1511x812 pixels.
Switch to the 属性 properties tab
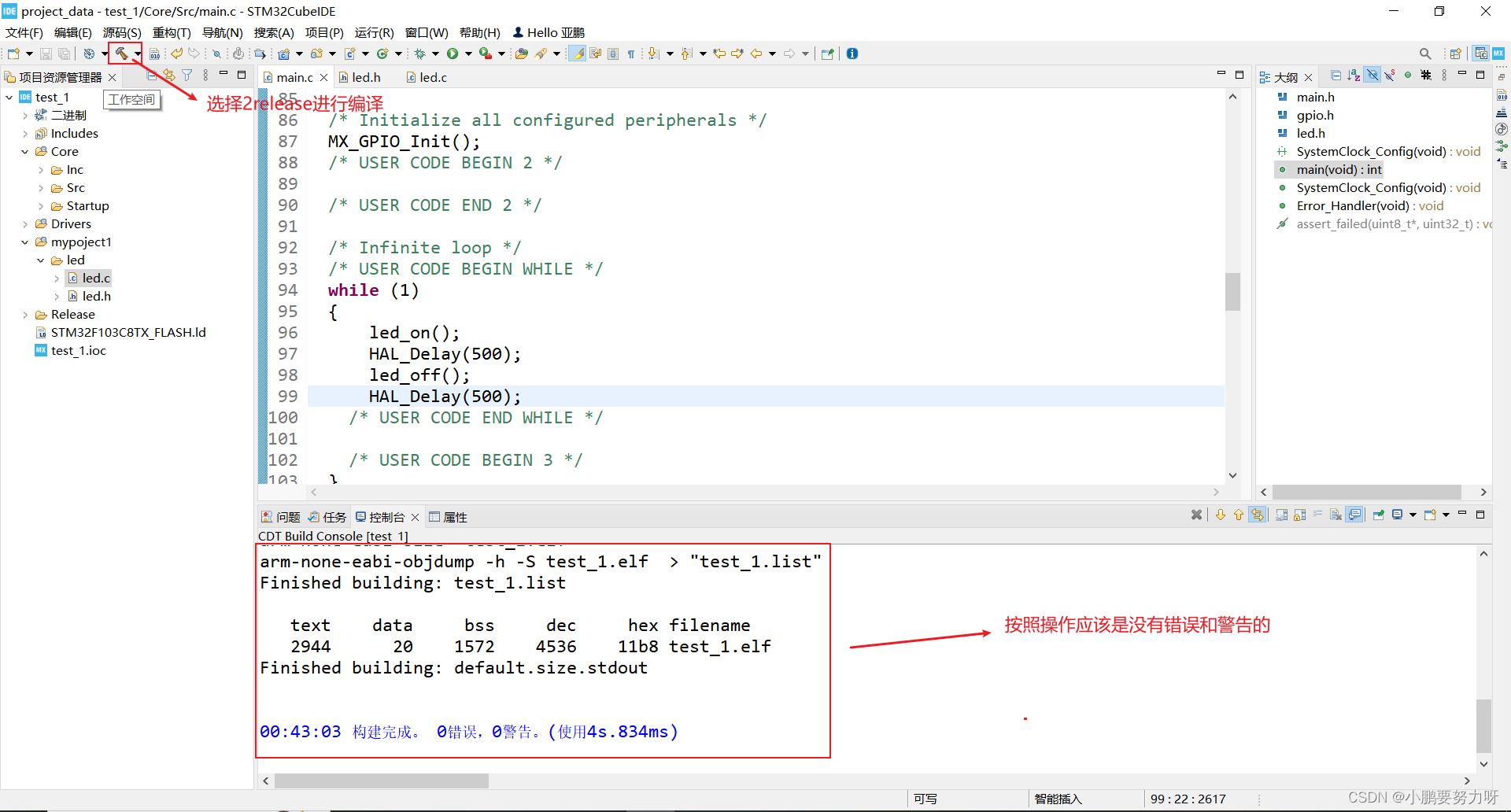448,517
